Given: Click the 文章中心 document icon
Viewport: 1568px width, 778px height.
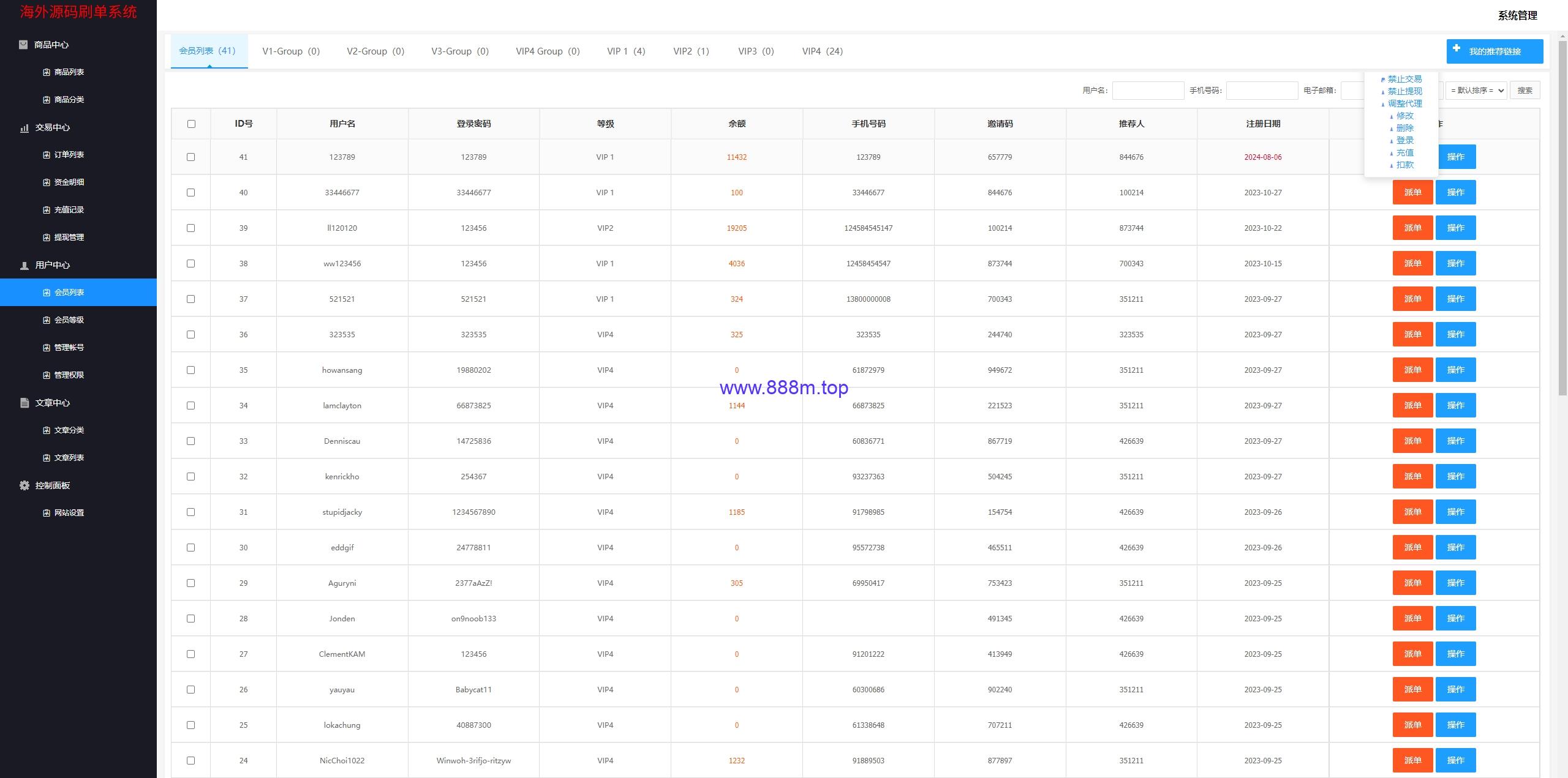Looking at the screenshot, I should pos(24,403).
